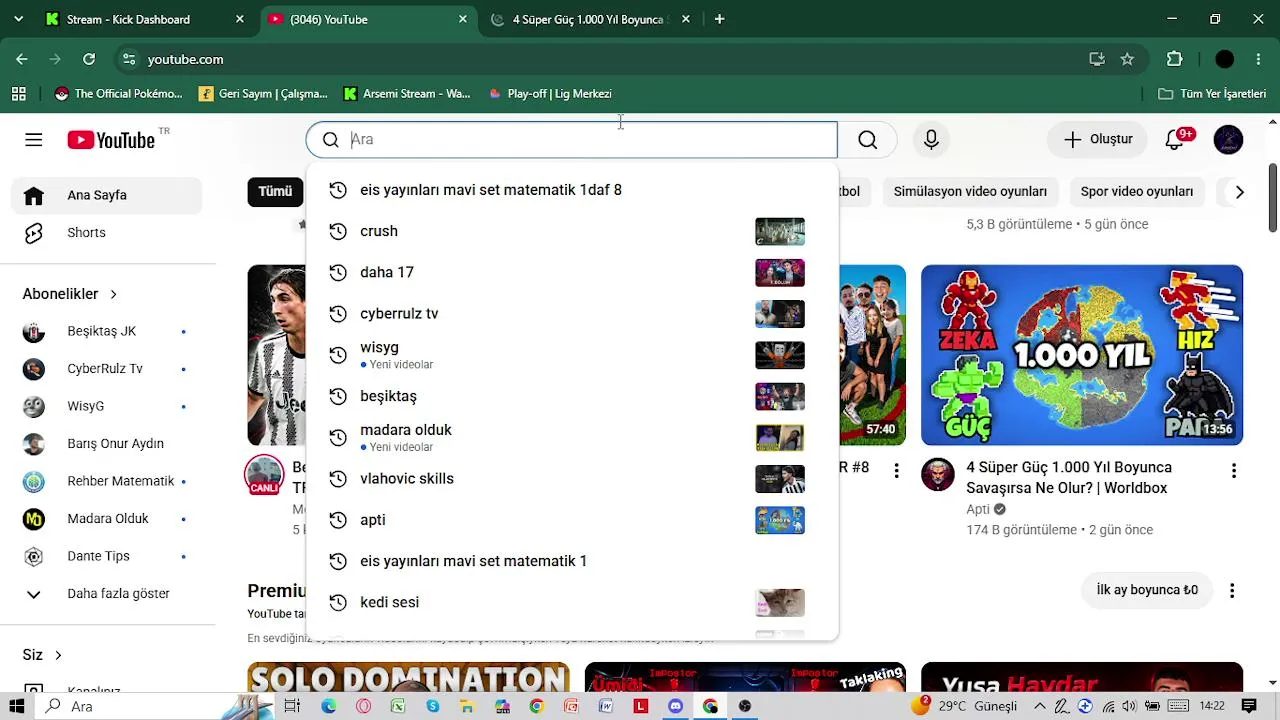The image size is (1280, 720).
Task: Expand Daha fazla göster in subscriptions
Action: [x=106, y=594]
